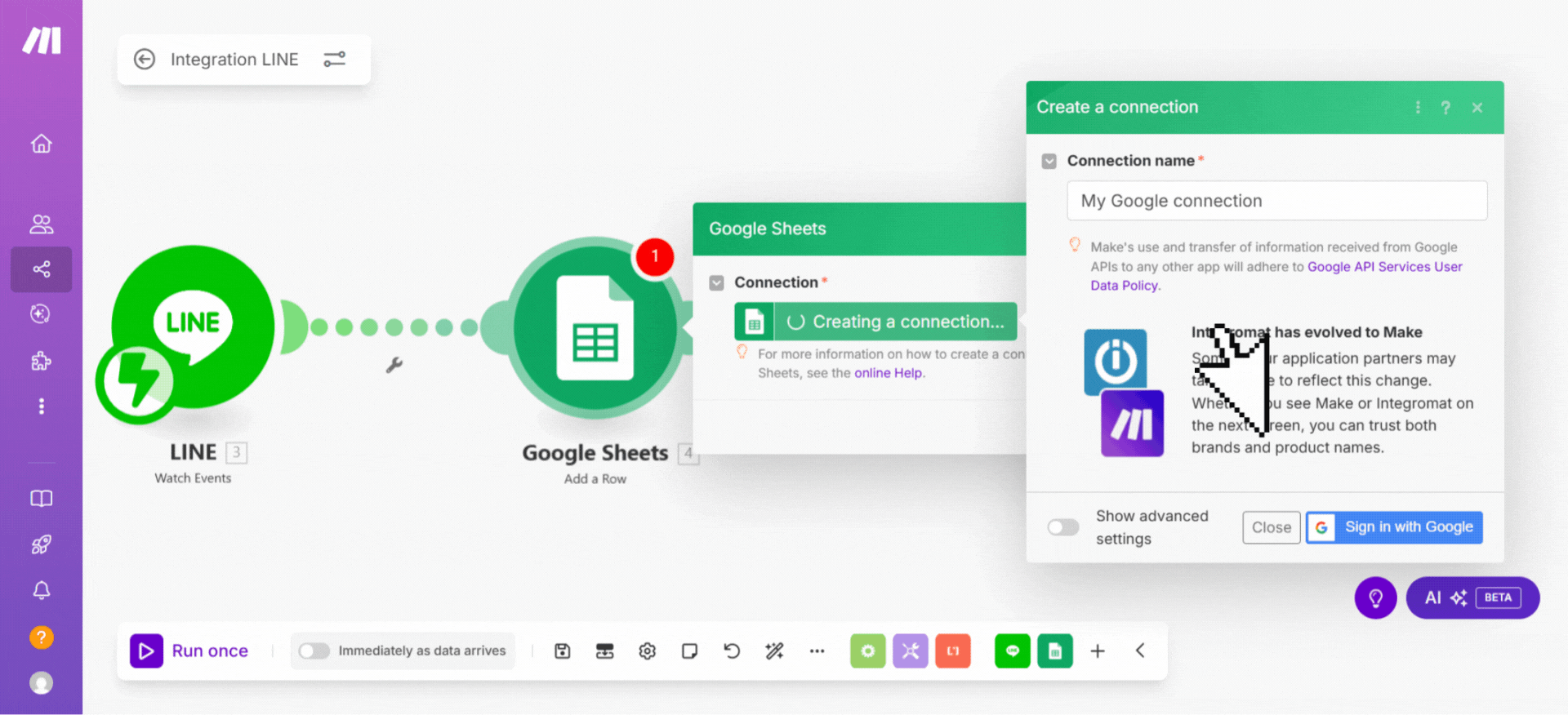The height and width of the screenshot is (715, 1568).
Task: Click the red error badge on Google Sheets
Action: pyautogui.click(x=654, y=256)
